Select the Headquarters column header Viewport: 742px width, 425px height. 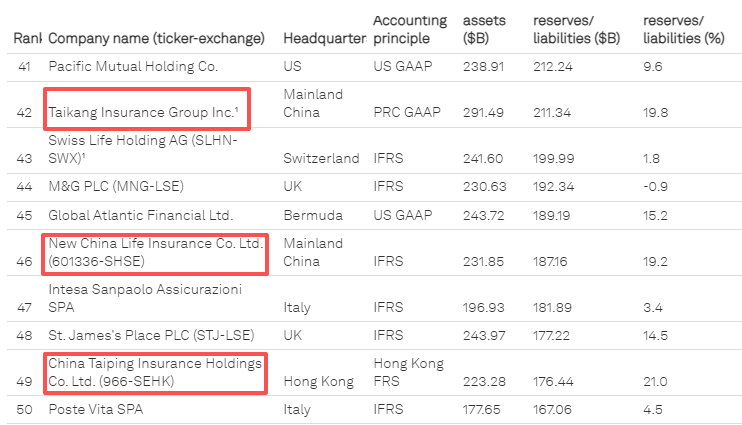coord(321,38)
